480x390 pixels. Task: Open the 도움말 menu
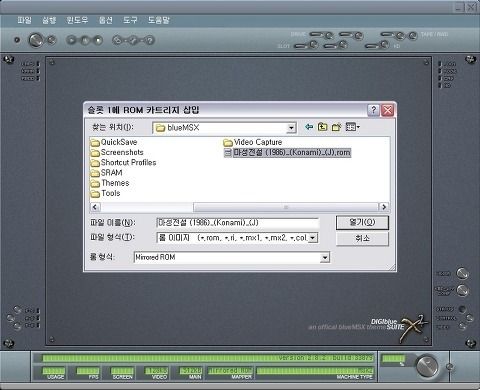click(x=159, y=20)
